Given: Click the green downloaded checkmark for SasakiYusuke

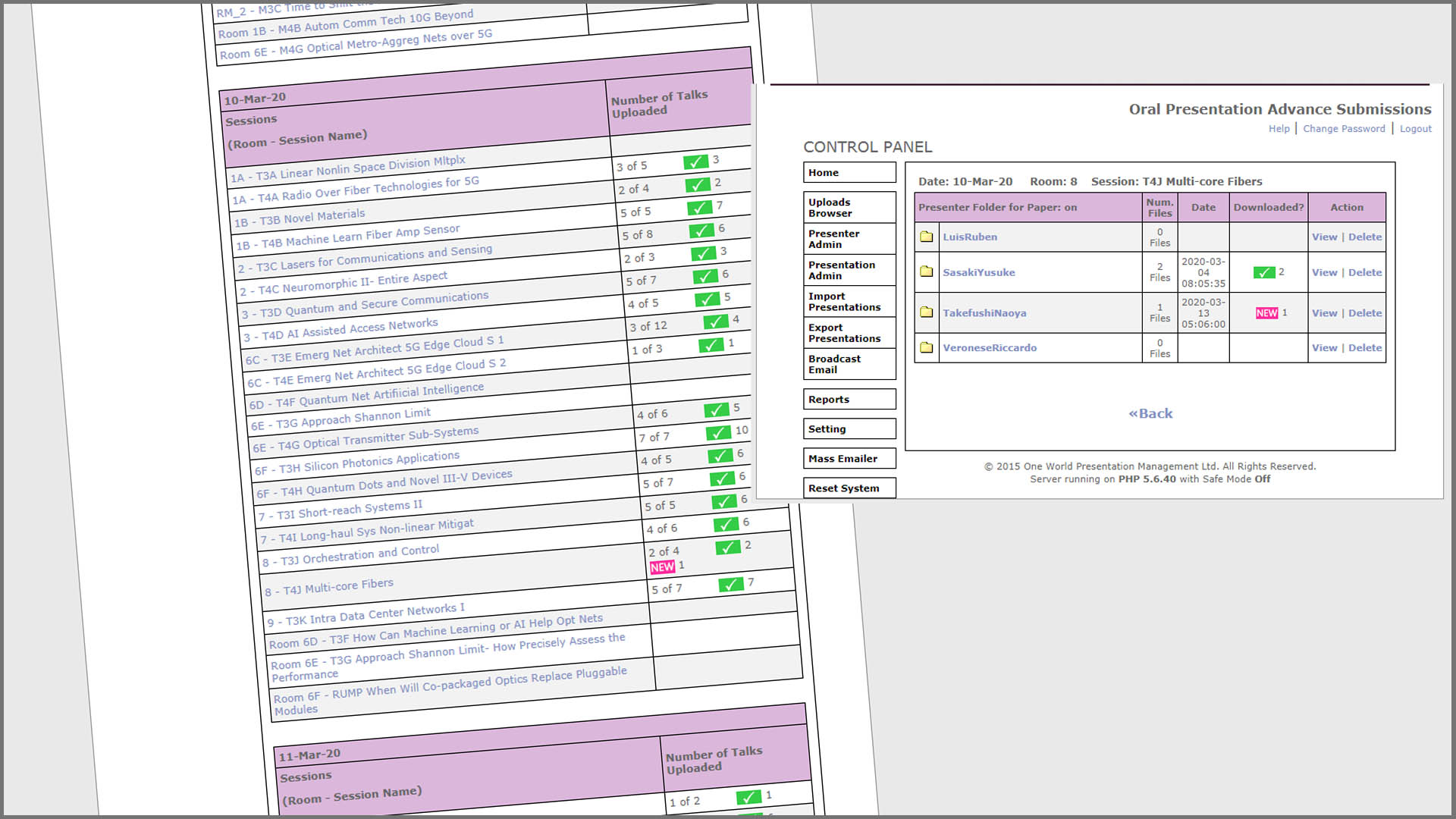Looking at the screenshot, I should pyautogui.click(x=1263, y=272).
